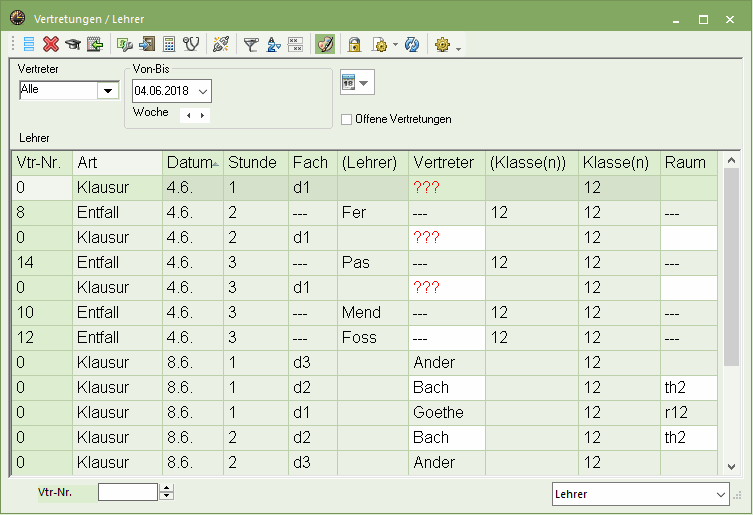Select the Vtr-Nr. 8 cell

point(42,212)
